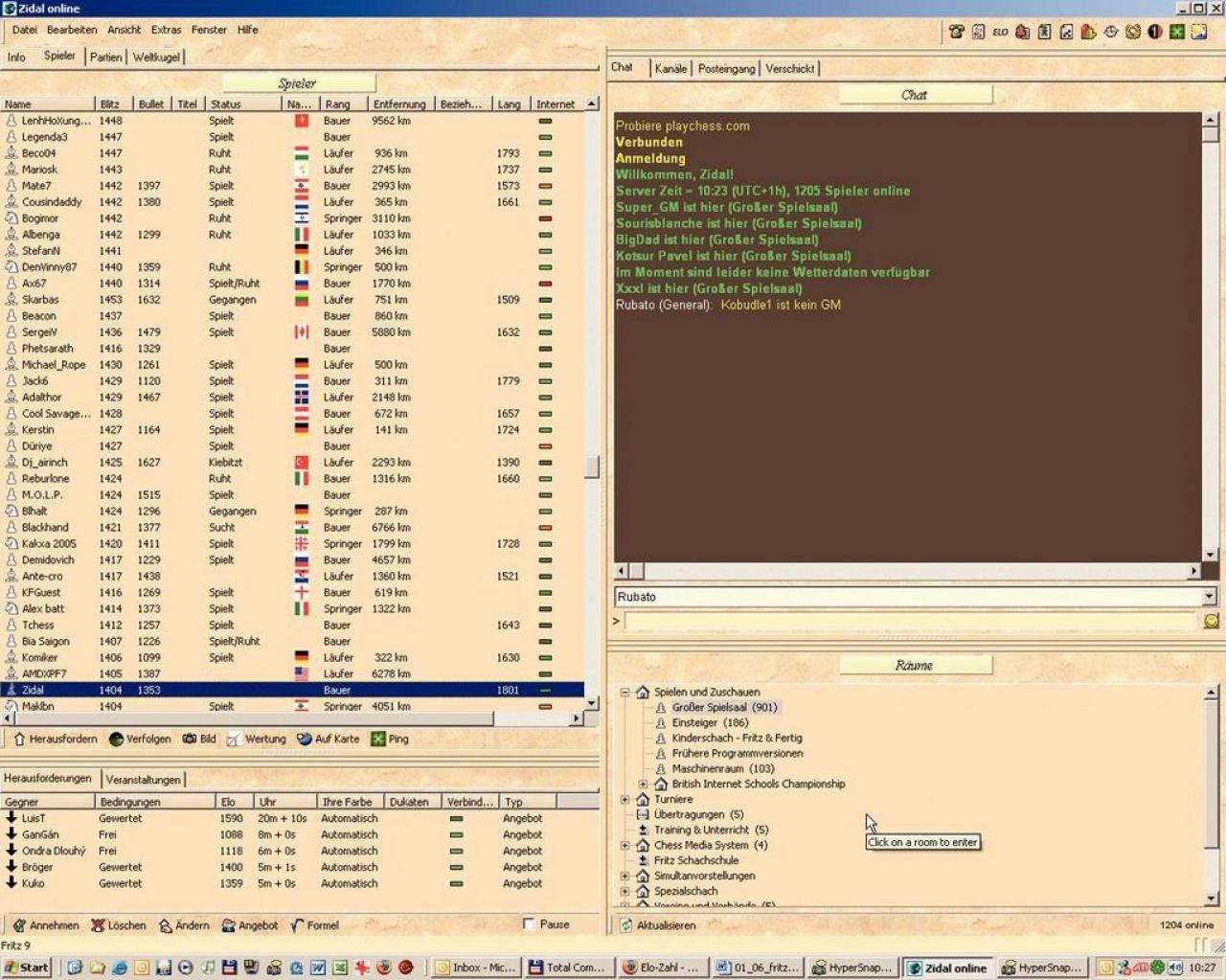Click the black number one ball icon
The height and width of the screenshot is (980, 1226).
[x=1155, y=32]
